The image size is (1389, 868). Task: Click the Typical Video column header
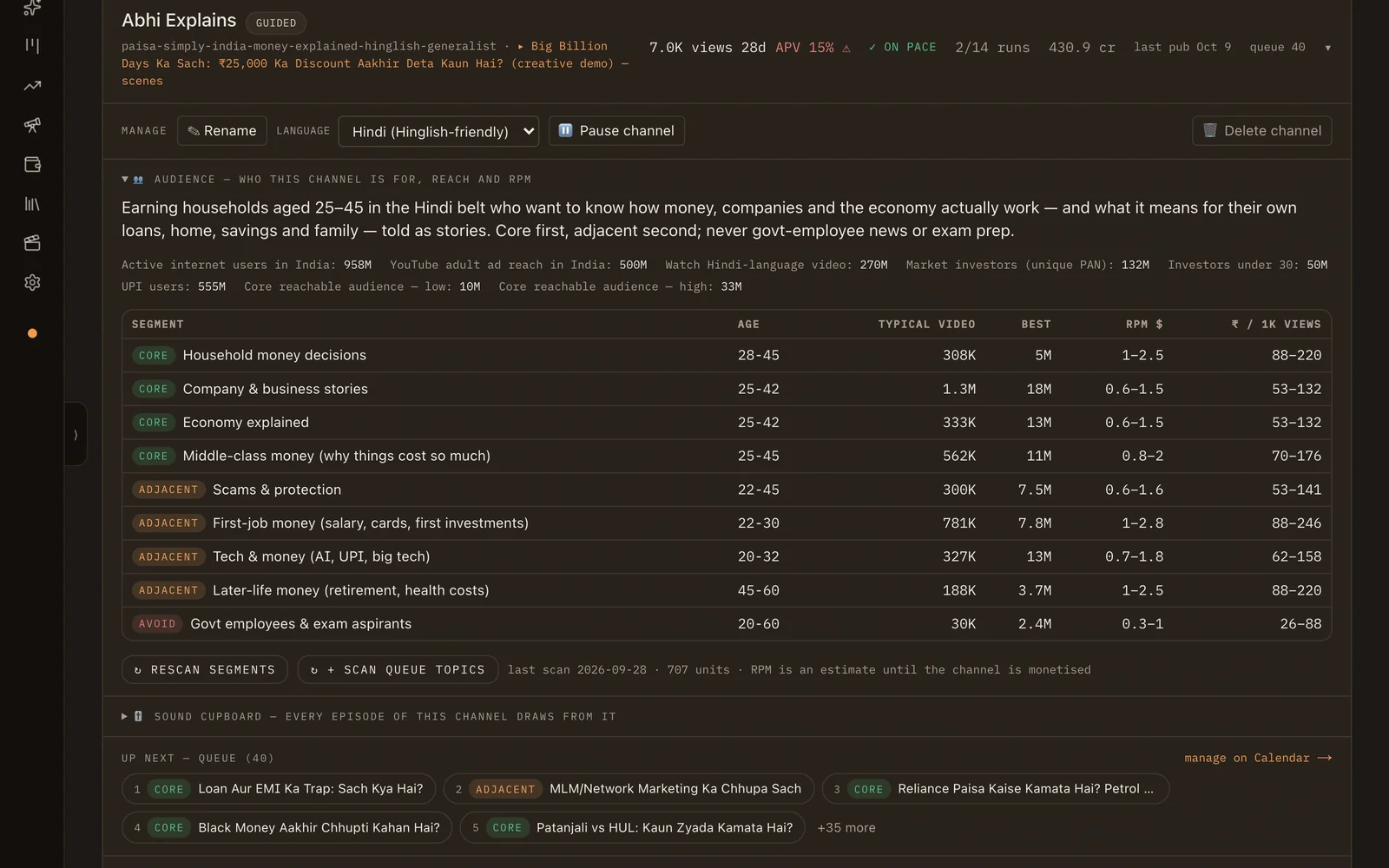[x=926, y=324]
